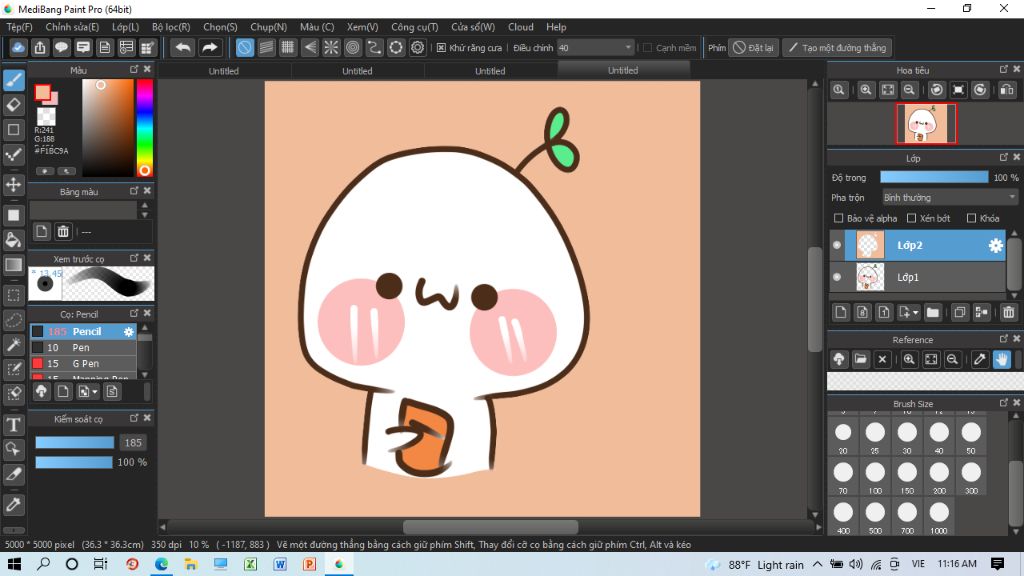
Task: Open the Bộ lọc(R) menu
Action: [171, 27]
